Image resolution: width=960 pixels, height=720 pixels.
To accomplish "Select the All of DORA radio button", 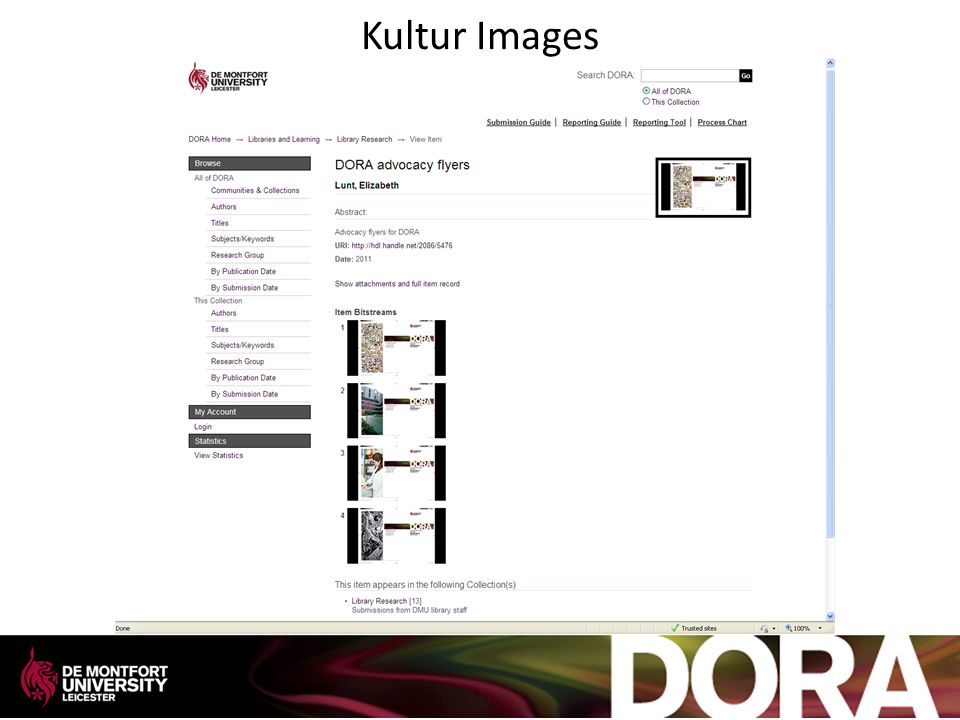I will tap(646, 91).
